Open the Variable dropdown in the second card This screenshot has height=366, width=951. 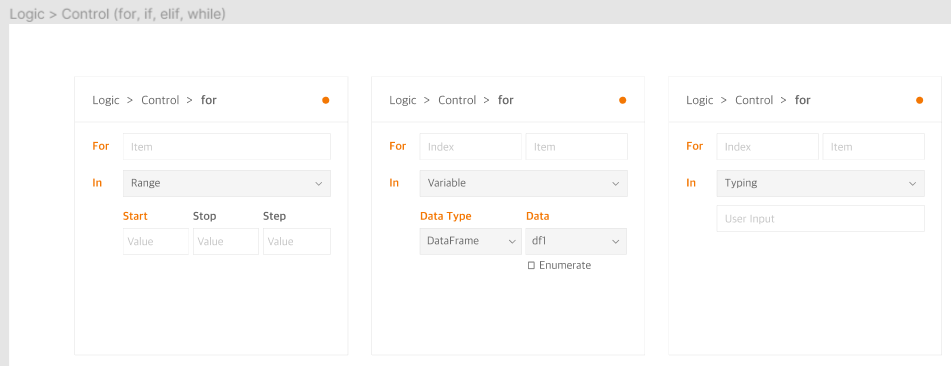523,183
